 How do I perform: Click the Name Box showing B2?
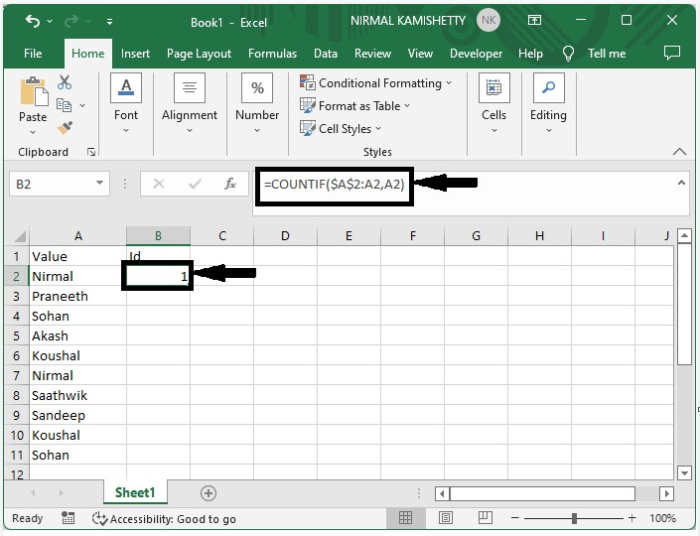point(51,184)
